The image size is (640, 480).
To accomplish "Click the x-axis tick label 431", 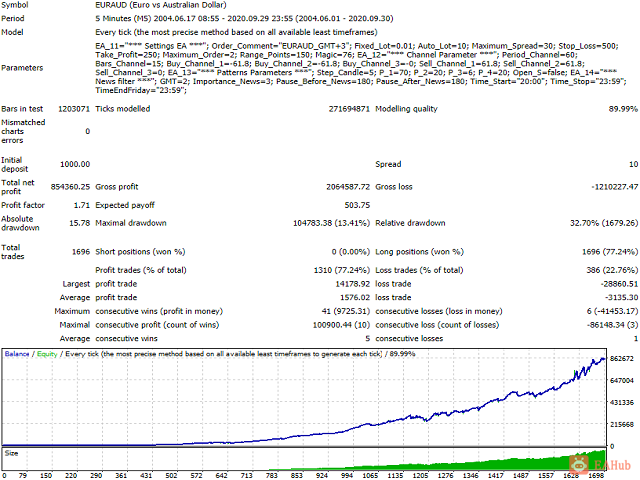I will click(146, 476).
